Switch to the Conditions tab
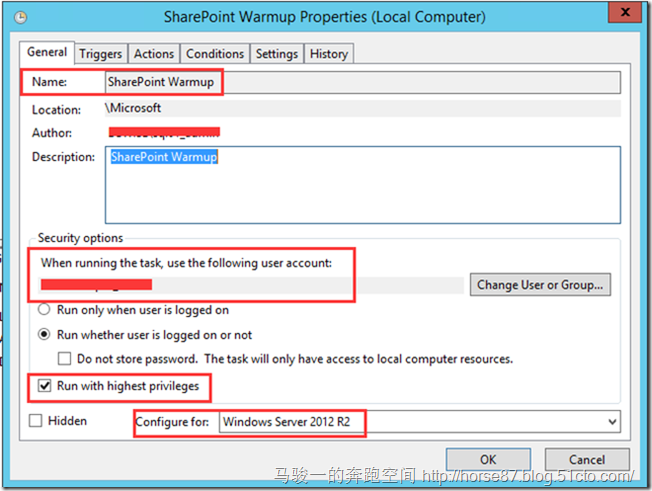652x491 pixels. click(x=215, y=54)
